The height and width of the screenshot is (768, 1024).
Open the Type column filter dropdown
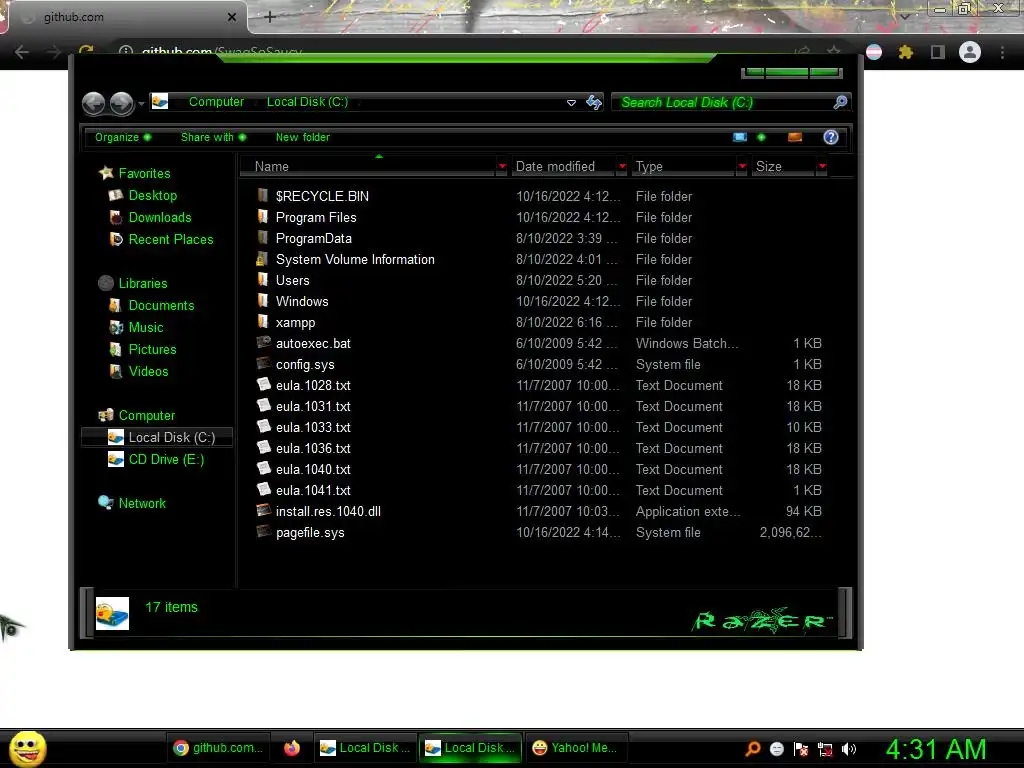tap(742, 167)
